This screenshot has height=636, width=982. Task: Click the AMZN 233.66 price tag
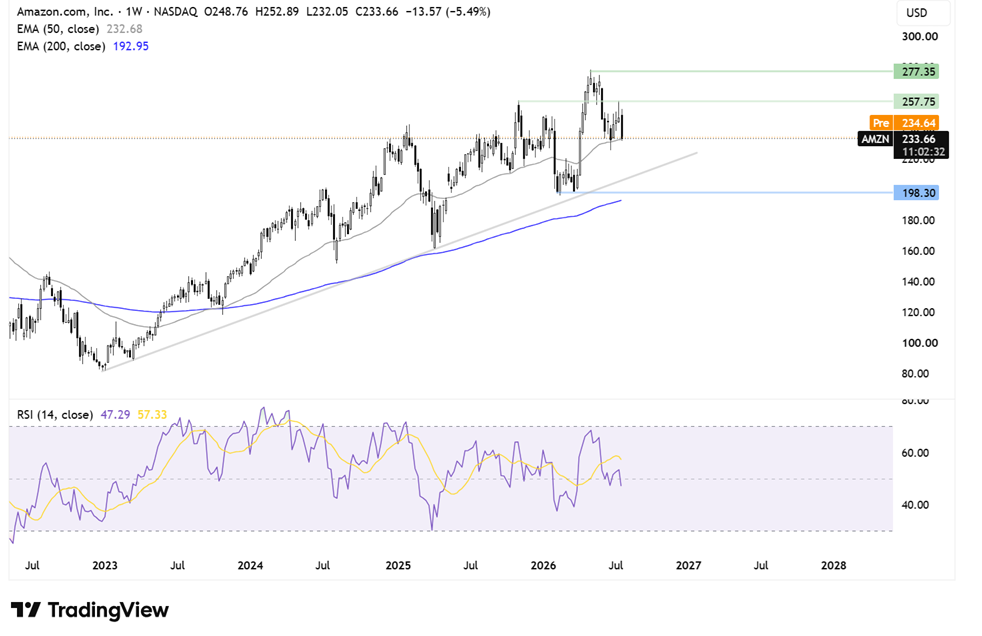(902, 139)
